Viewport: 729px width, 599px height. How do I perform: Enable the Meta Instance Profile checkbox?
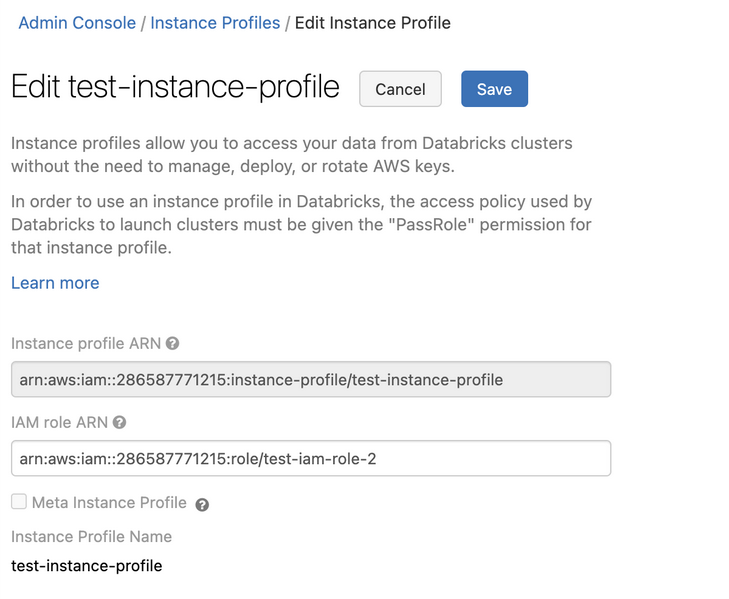19,502
